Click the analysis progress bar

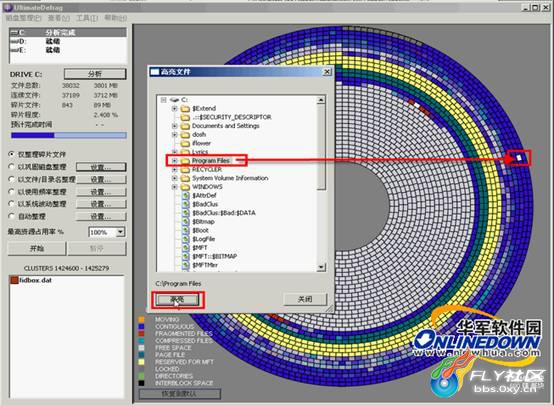69,135
